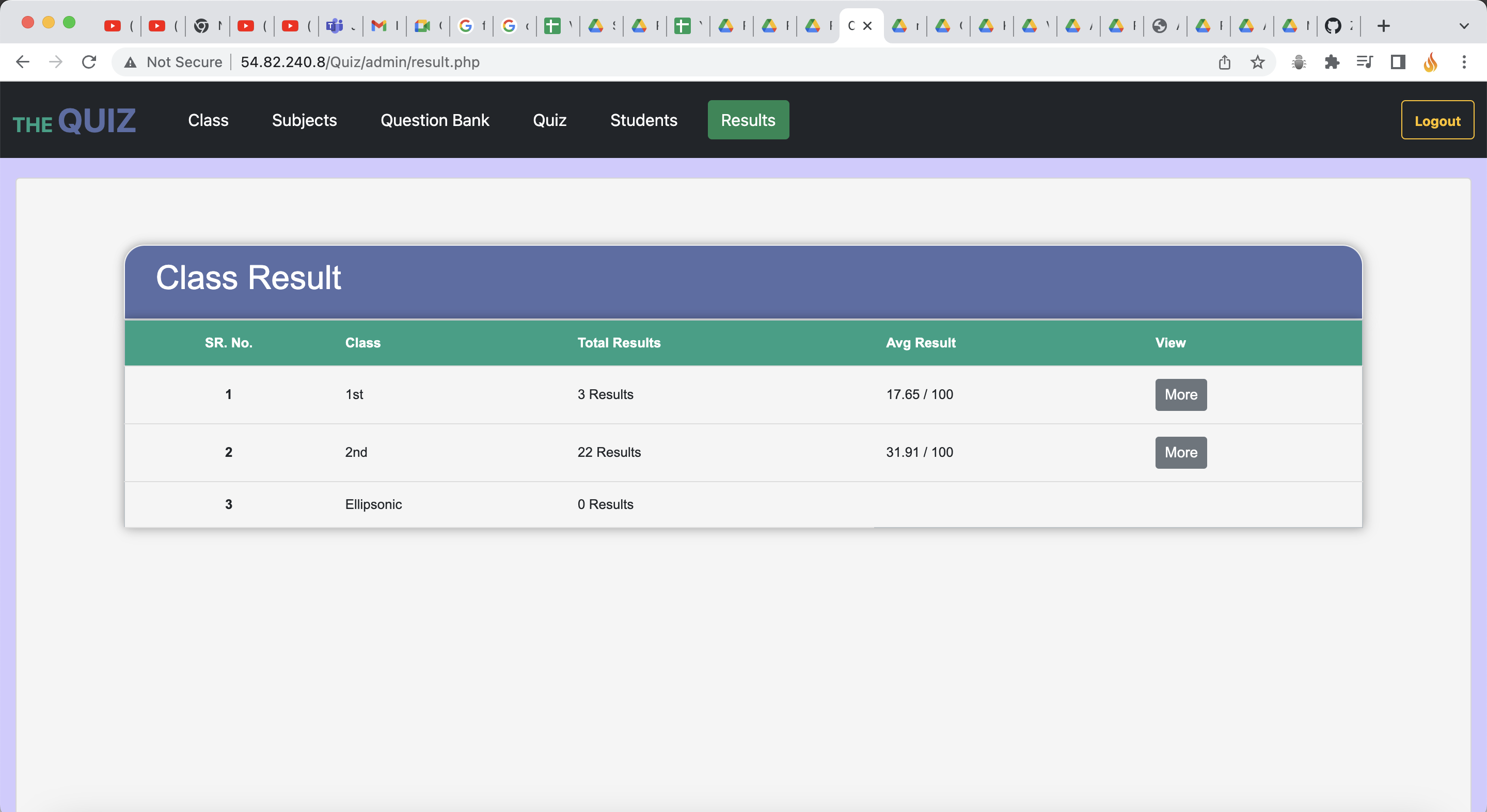Viewport: 1487px width, 812px height.
Task: Click the share icon in the address bar
Action: (x=1224, y=62)
